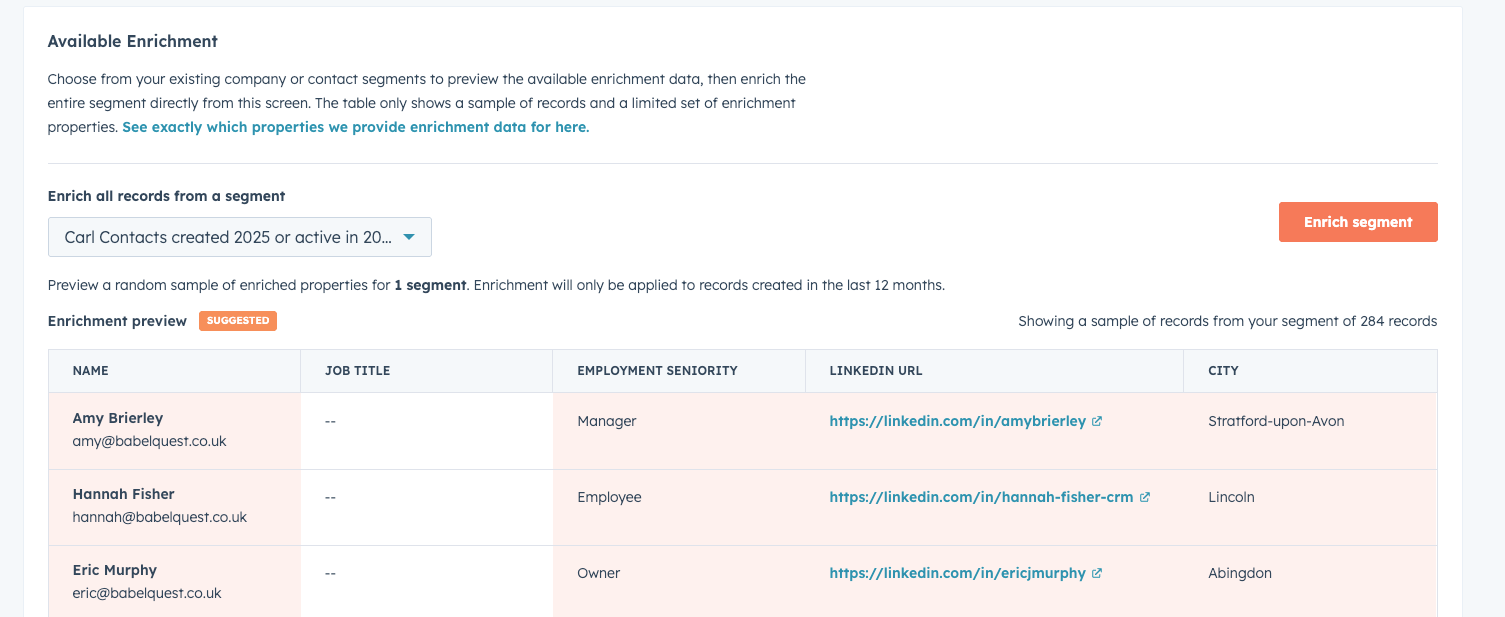Screen dimensions: 1505x617
Task: Click Amy Brierley's empty job title cell
Action: pos(427,431)
